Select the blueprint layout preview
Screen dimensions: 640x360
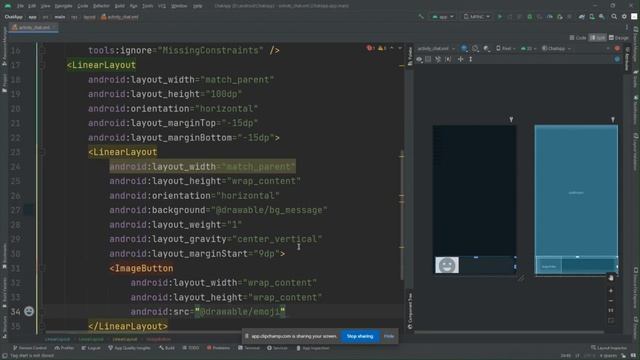coord(576,200)
